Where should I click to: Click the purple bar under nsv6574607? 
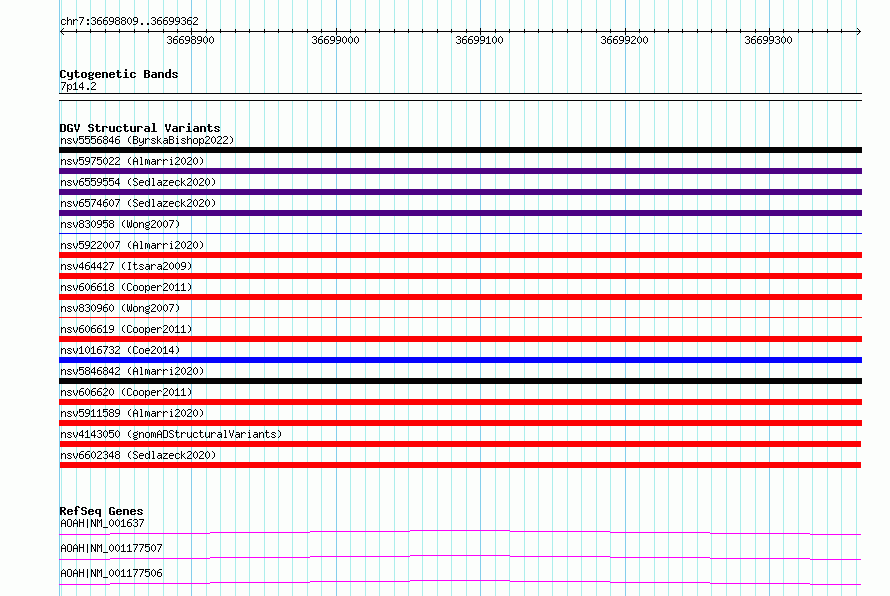(460, 213)
